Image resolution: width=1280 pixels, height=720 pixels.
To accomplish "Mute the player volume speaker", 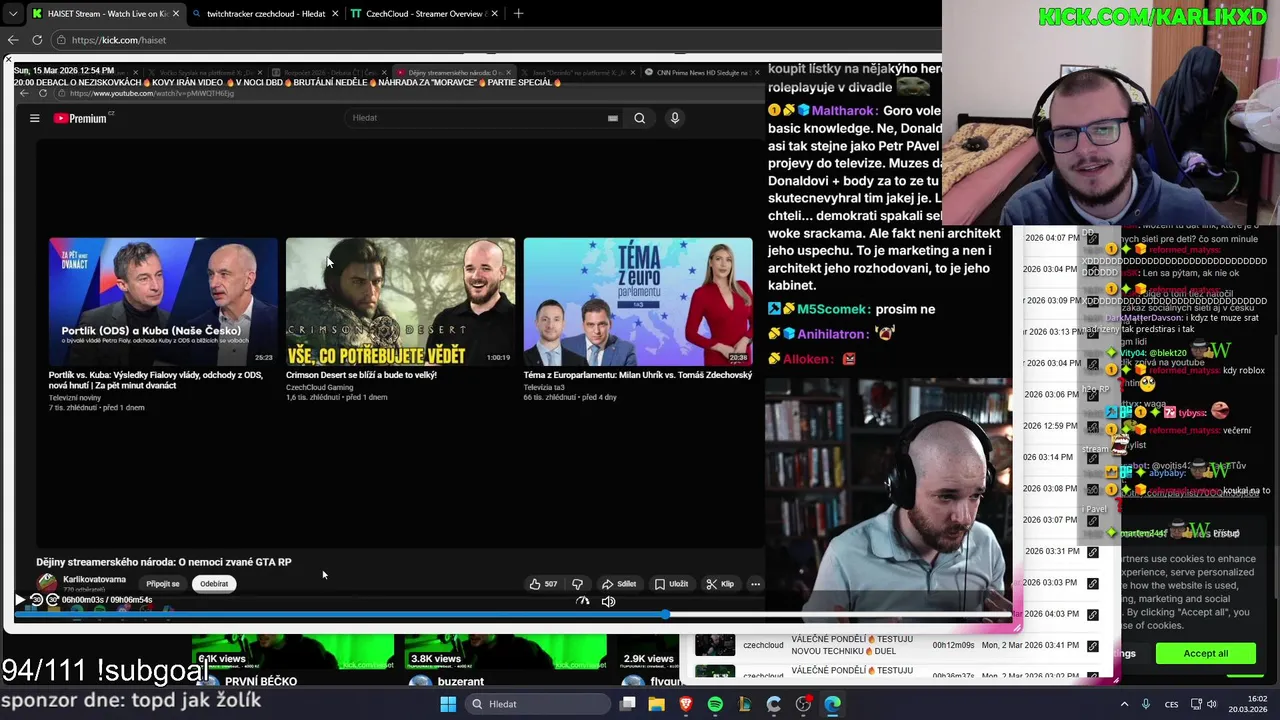I will pyautogui.click(x=608, y=601).
